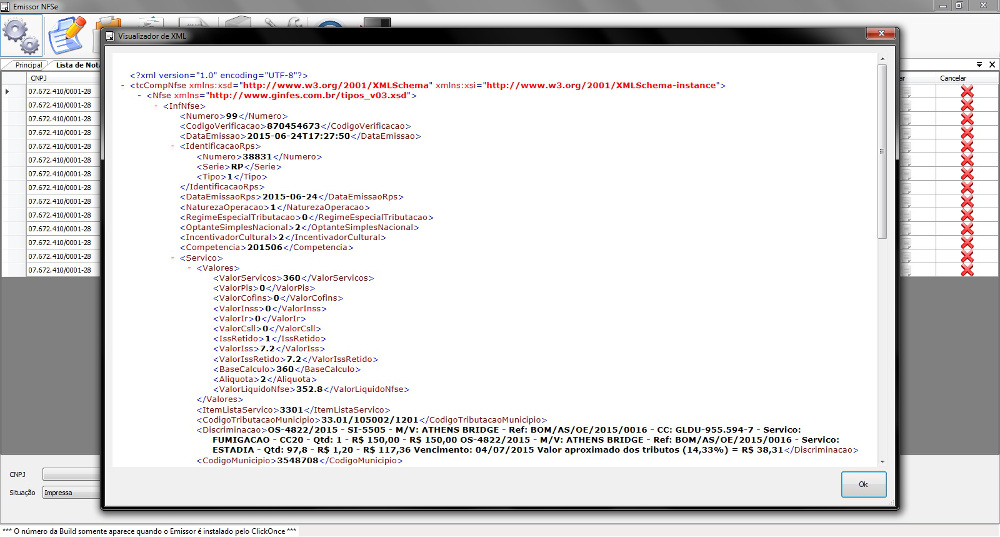Image resolution: width=1000 pixels, height=537 pixels.
Task: Collapse the InfNfse XML node
Action: pos(156,106)
